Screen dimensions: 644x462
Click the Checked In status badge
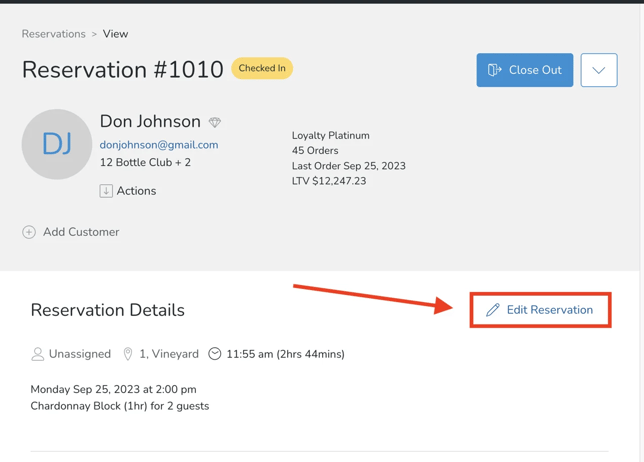point(262,68)
